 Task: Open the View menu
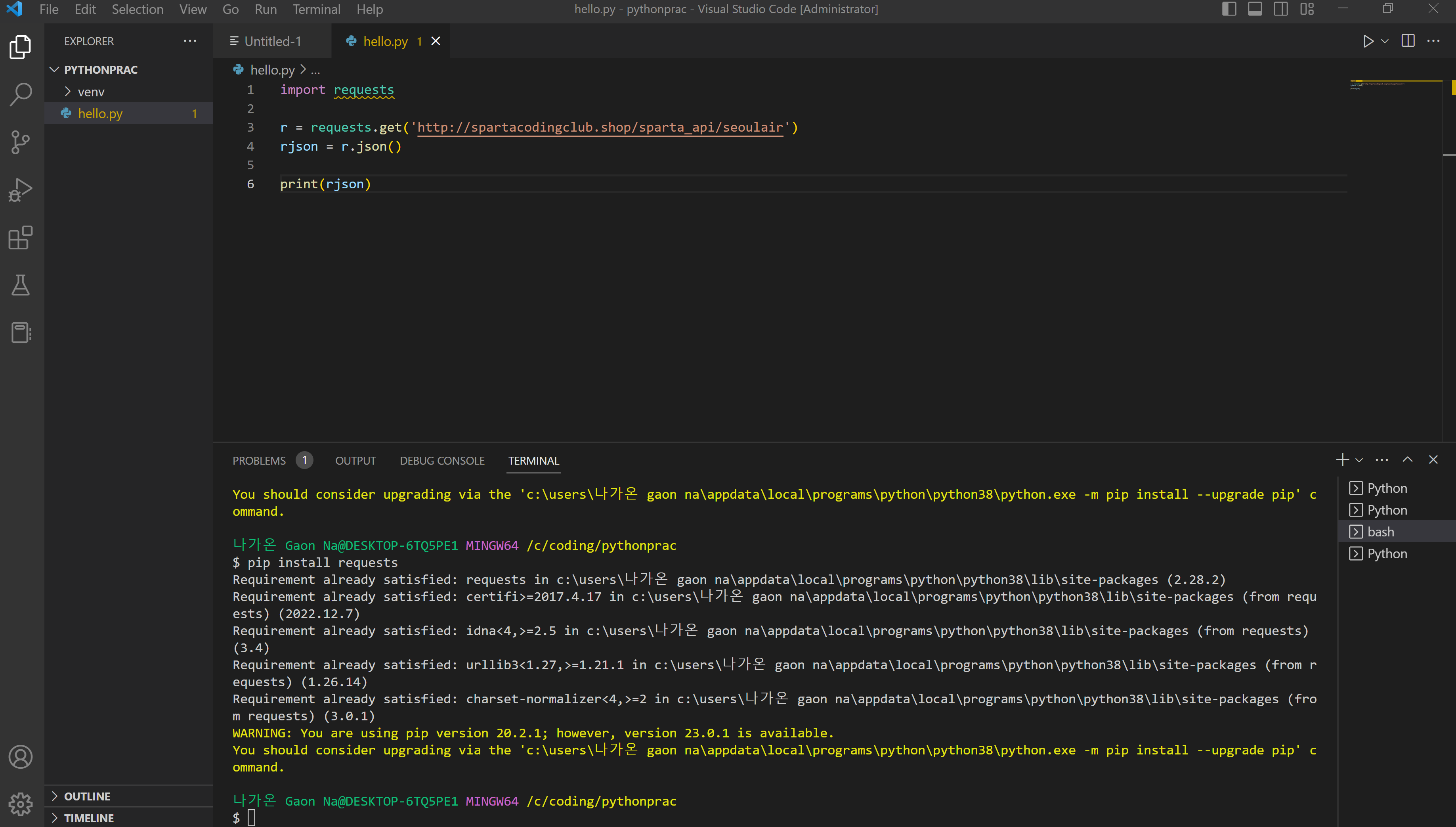[193, 9]
